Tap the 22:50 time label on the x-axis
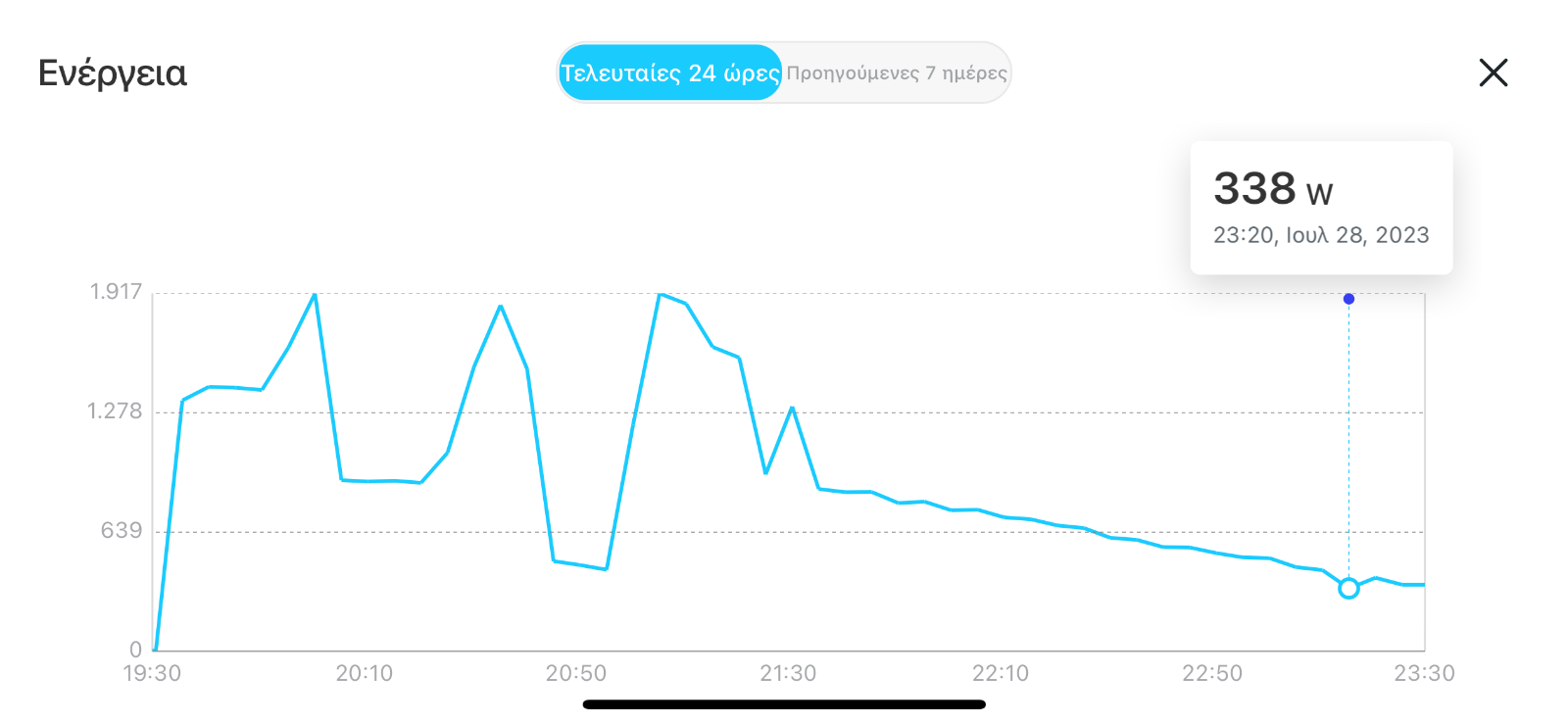 pos(1212,673)
